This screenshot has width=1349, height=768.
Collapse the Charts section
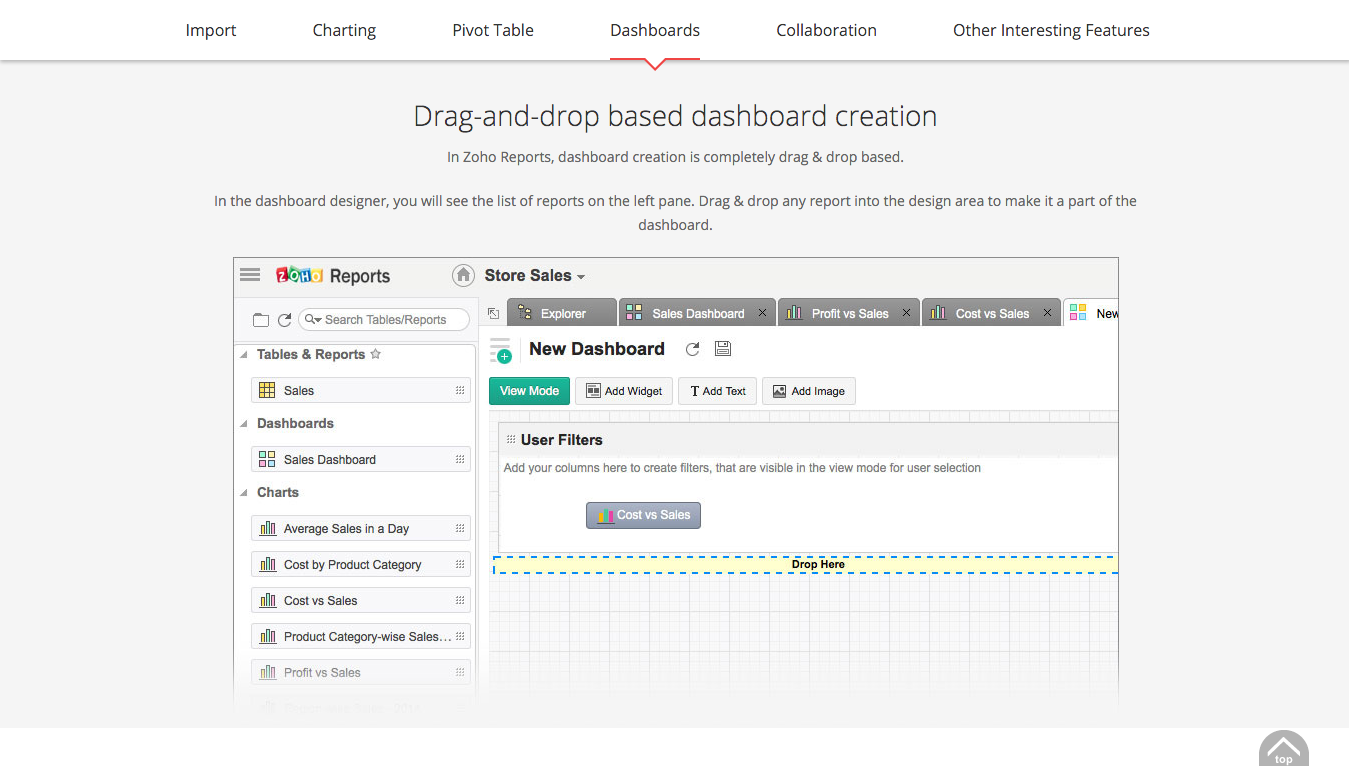tap(244, 493)
